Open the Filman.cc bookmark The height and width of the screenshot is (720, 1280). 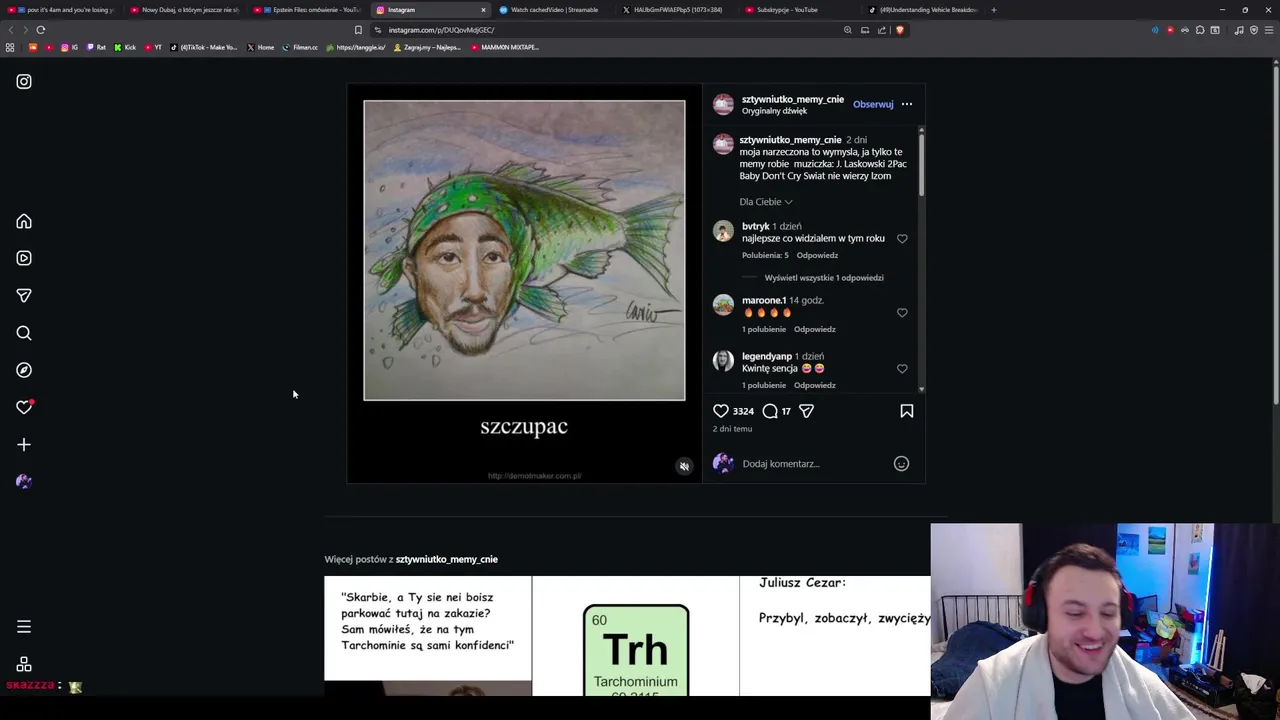(300, 47)
